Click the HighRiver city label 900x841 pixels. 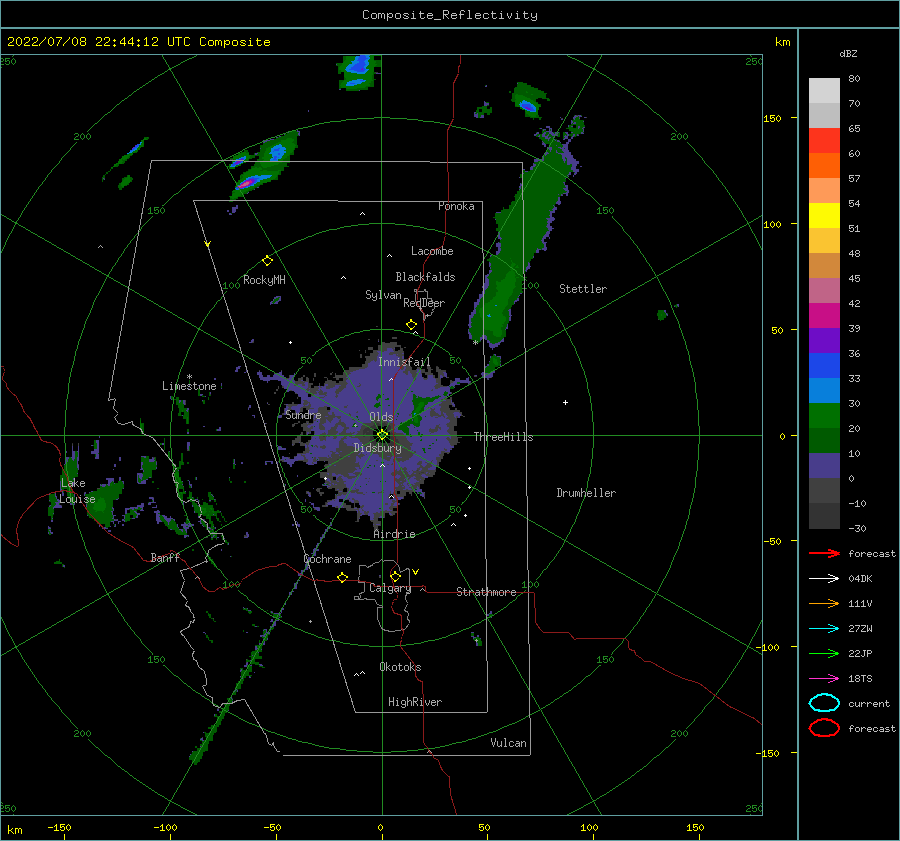[415, 702]
